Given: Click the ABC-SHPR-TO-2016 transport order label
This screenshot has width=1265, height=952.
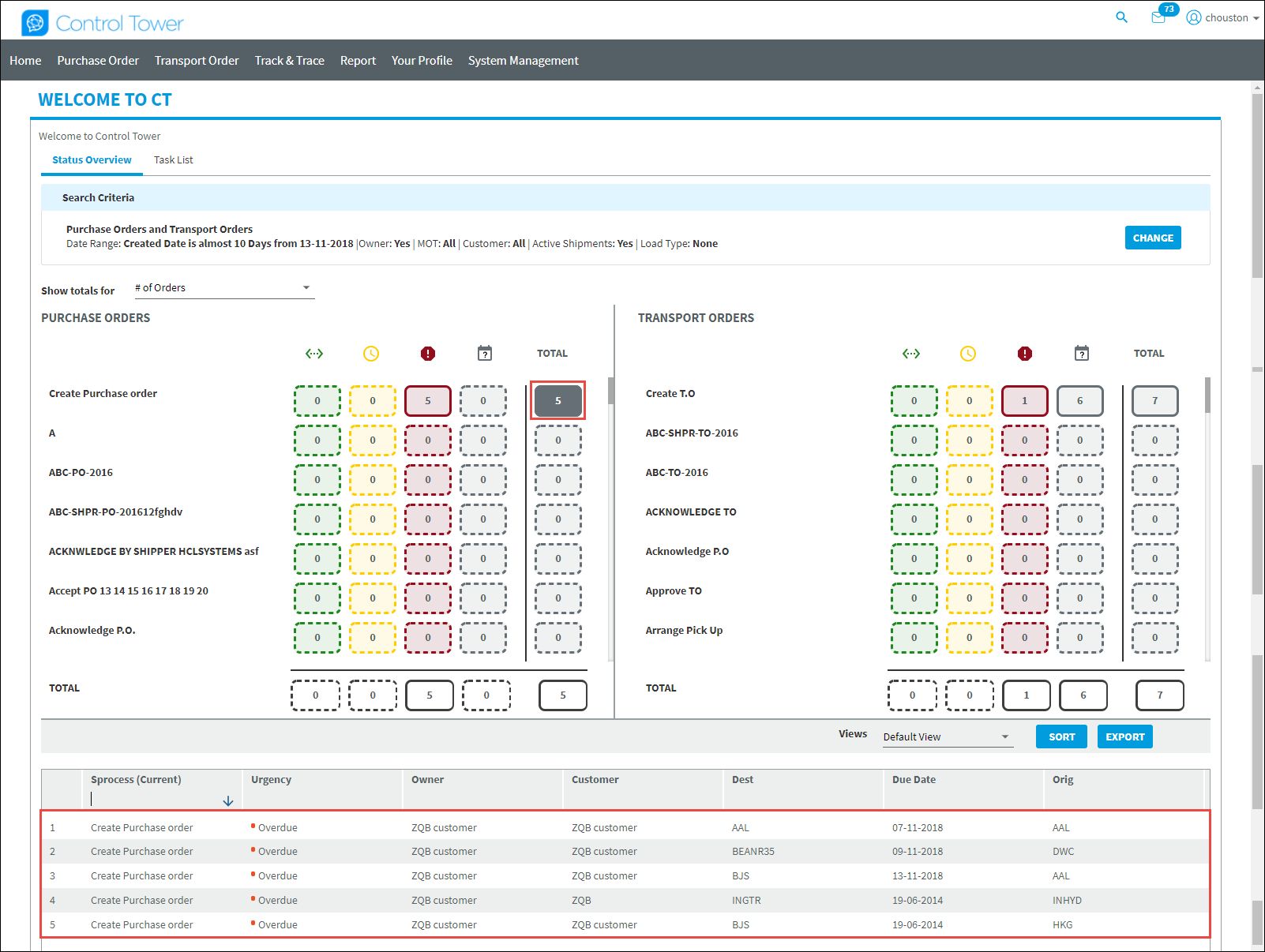Looking at the screenshot, I should click(692, 433).
